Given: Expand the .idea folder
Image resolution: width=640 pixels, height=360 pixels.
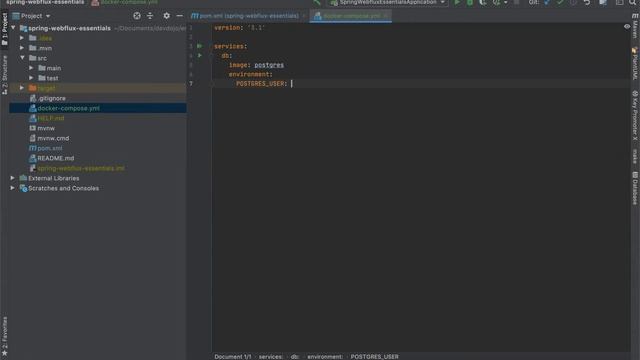Looking at the screenshot, I should click(x=22, y=38).
